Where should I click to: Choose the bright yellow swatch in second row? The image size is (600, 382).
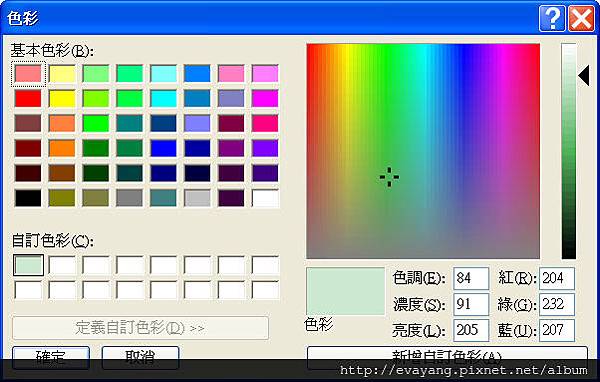click(62, 99)
